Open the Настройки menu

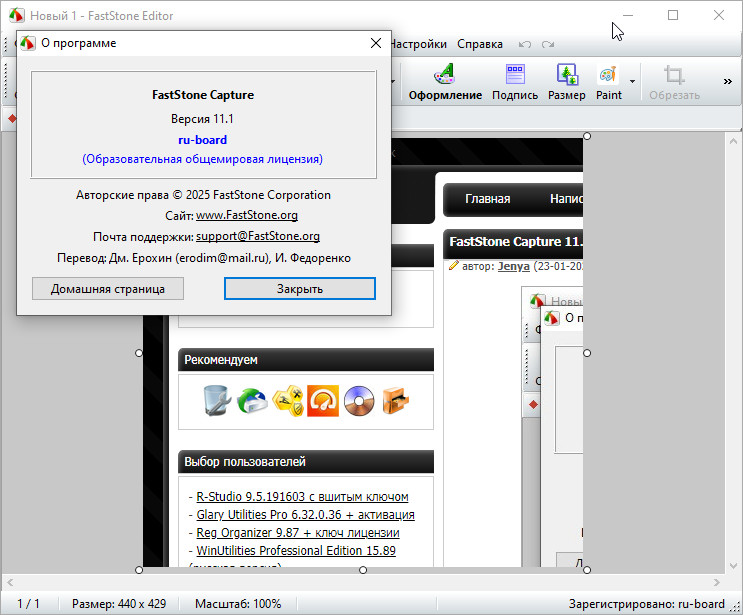[x=418, y=44]
